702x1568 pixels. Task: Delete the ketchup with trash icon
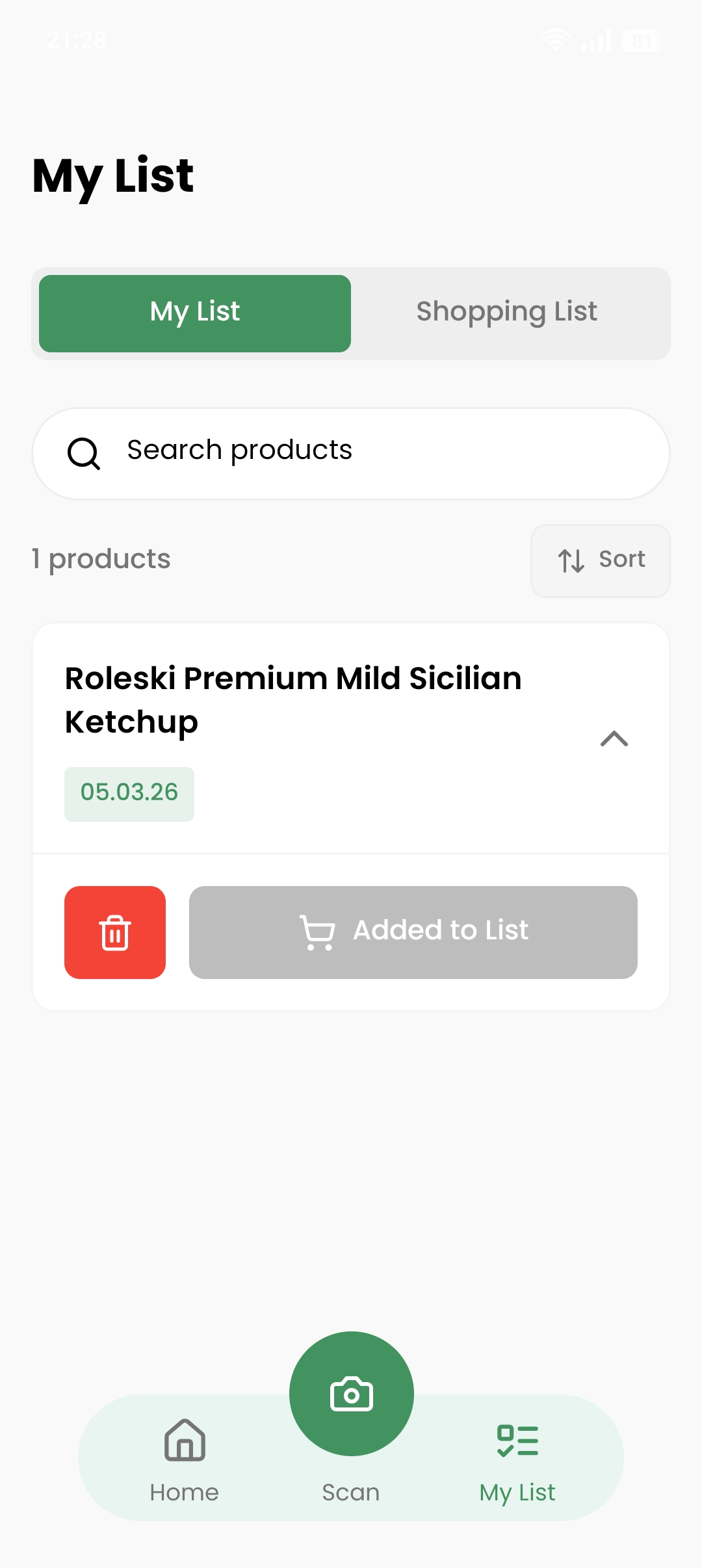[115, 932]
